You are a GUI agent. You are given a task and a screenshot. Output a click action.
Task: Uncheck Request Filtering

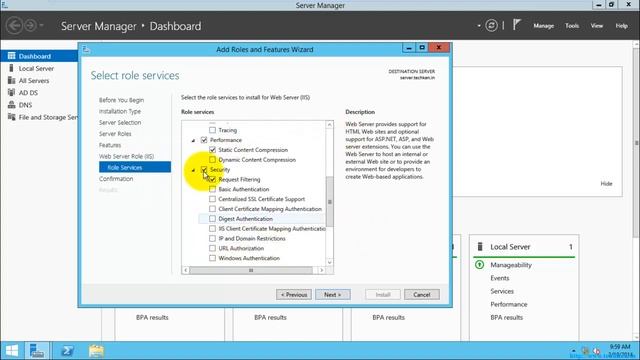click(x=212, y=179)
